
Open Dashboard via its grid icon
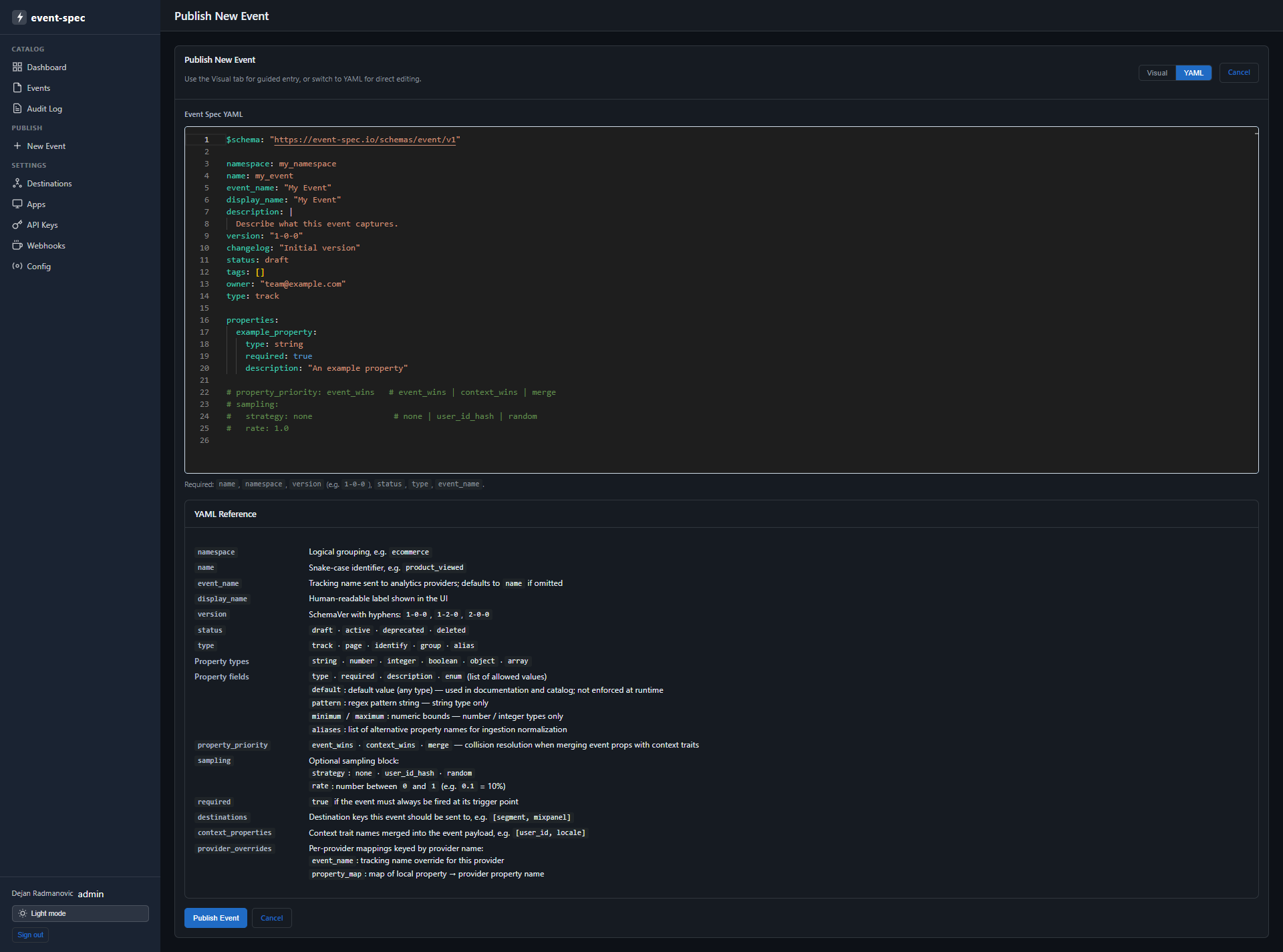point(17,67)
